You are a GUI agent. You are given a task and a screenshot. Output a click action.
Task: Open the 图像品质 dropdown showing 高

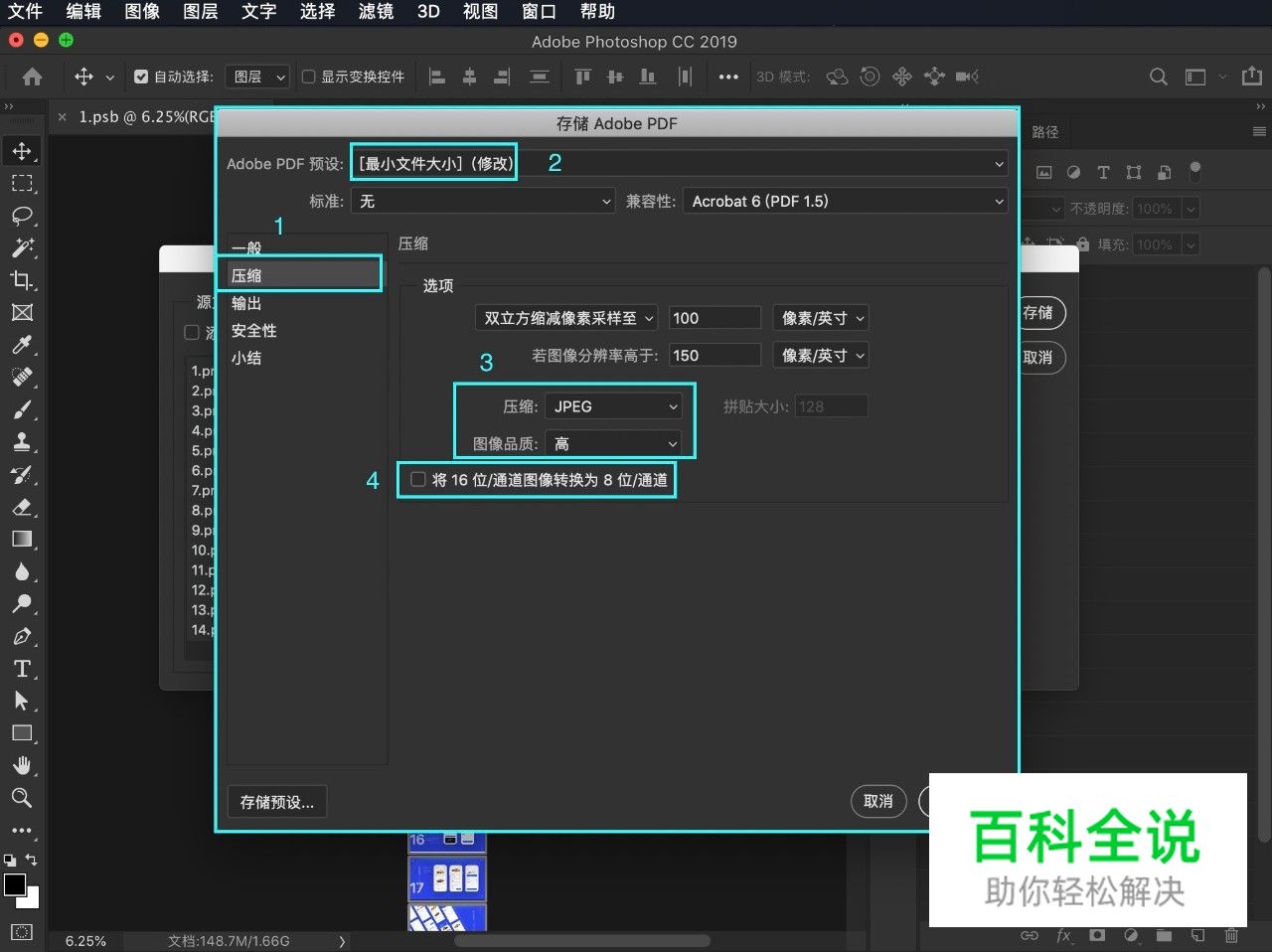tap(613, 443)
